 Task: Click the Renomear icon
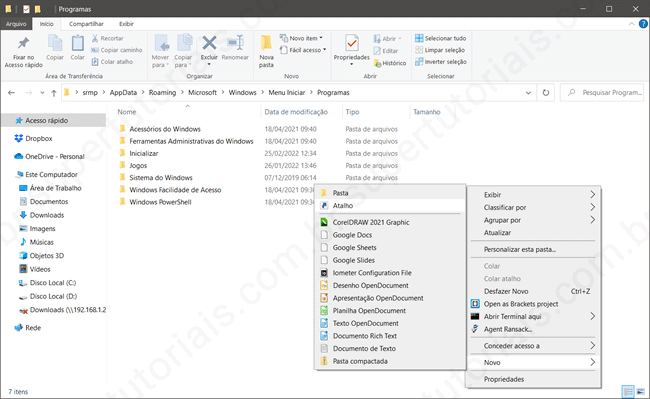click(235, 43)
